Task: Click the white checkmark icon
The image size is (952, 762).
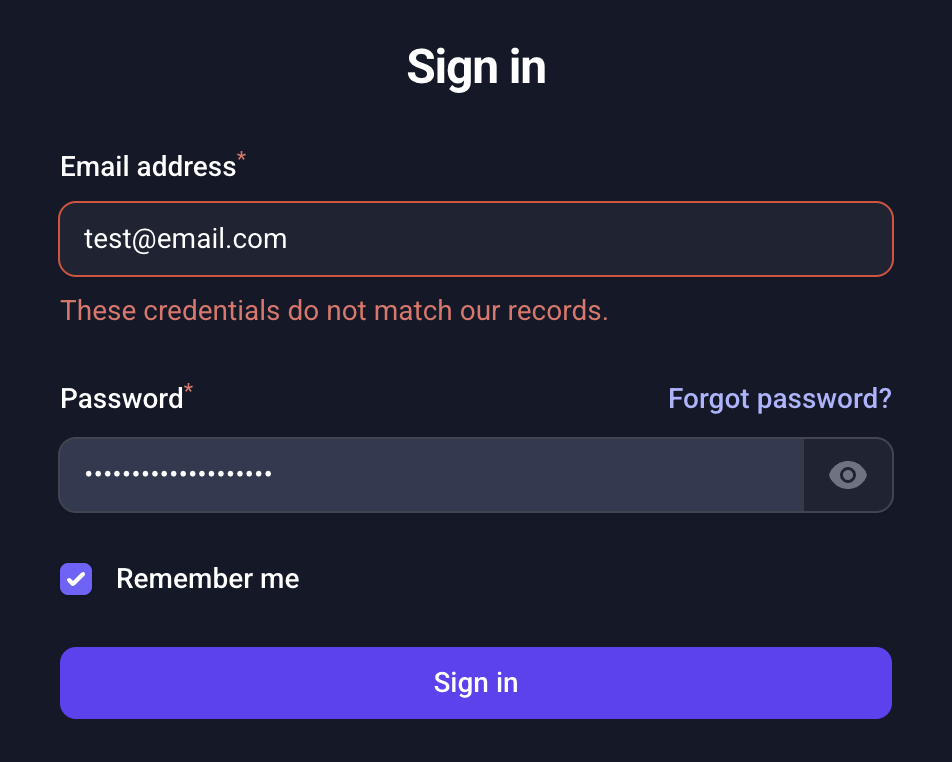Action: (76, 579)
